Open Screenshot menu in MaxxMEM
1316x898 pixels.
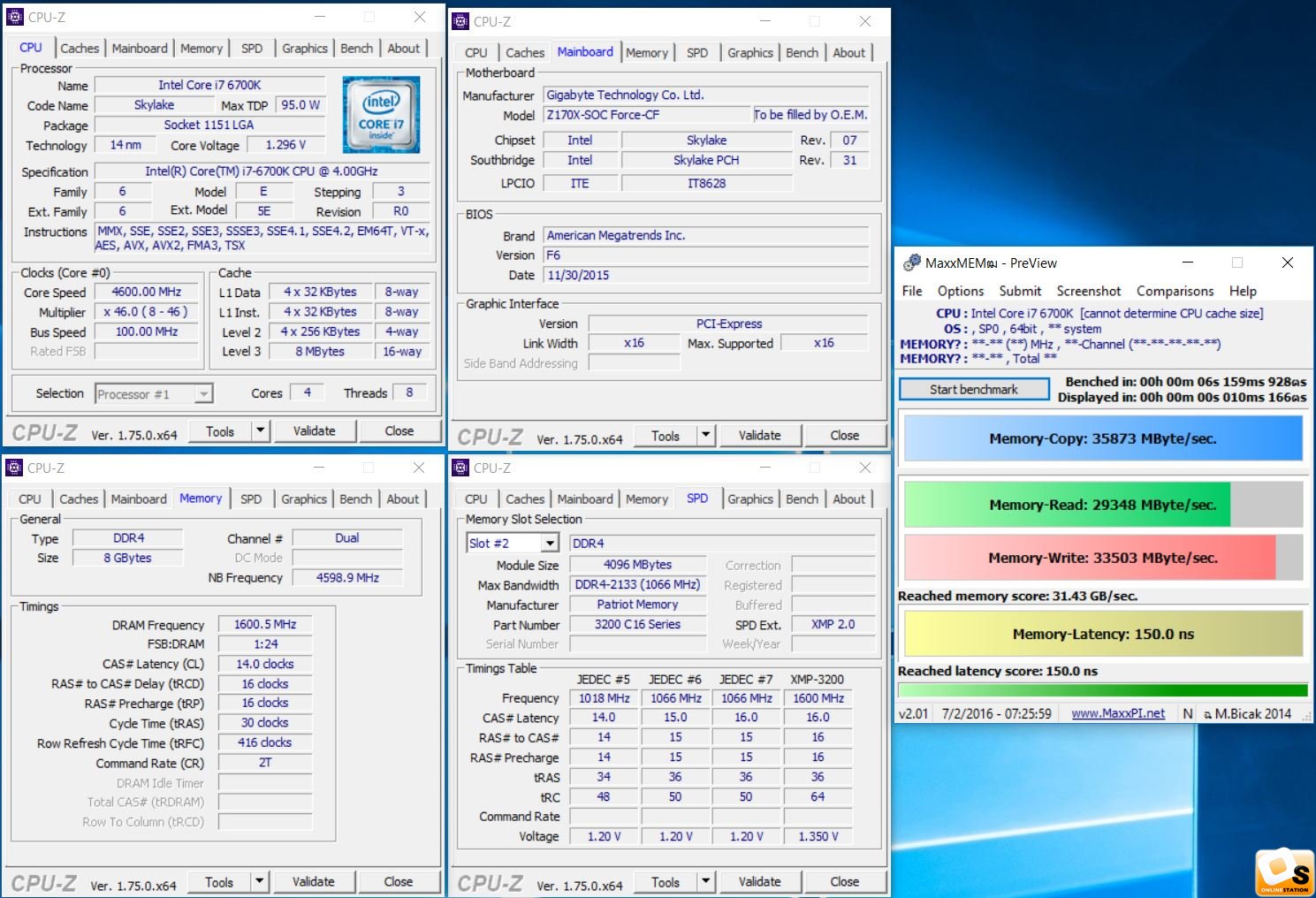tap(1089, 291)
